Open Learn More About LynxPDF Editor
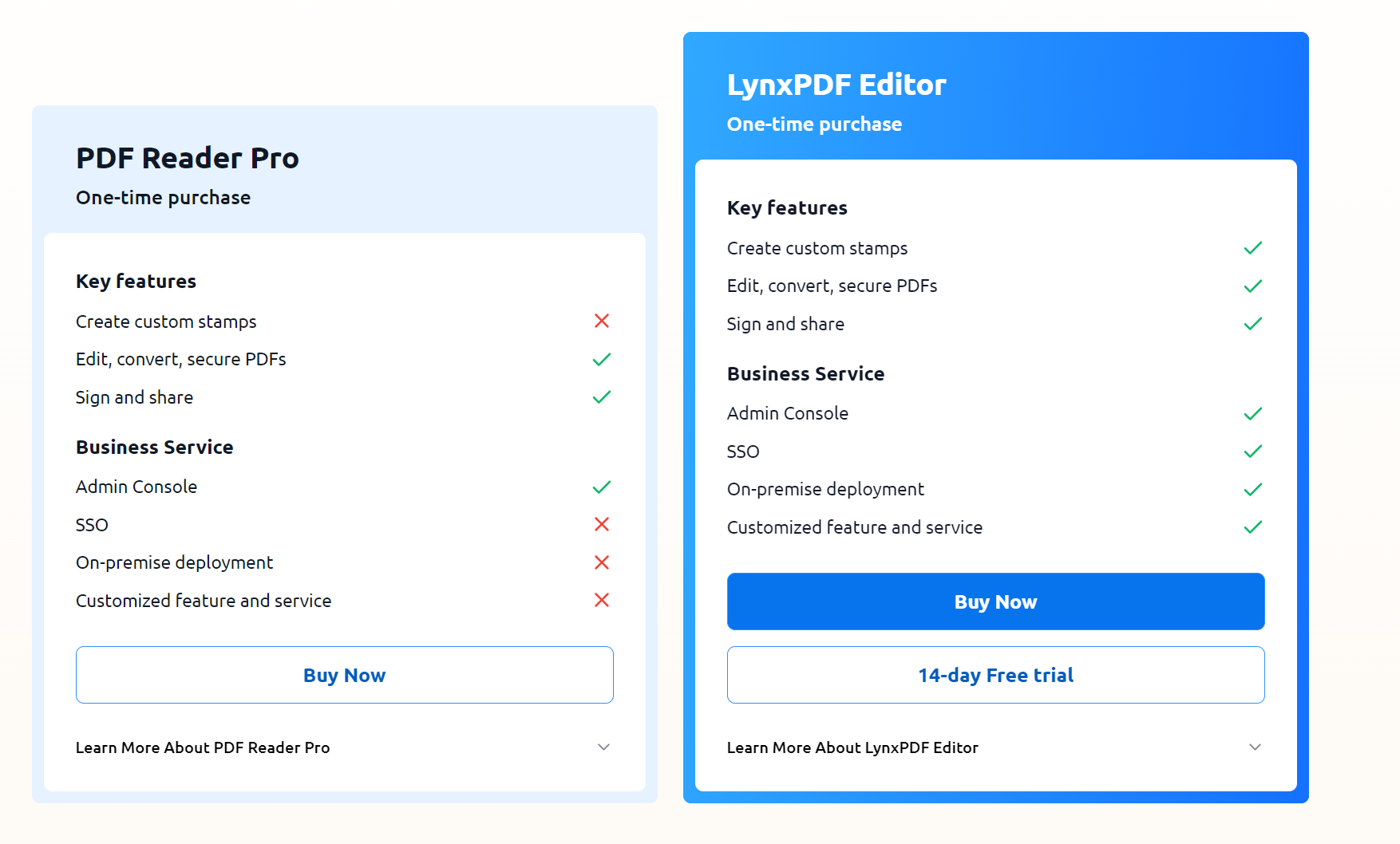 click(x=852, y=747)
